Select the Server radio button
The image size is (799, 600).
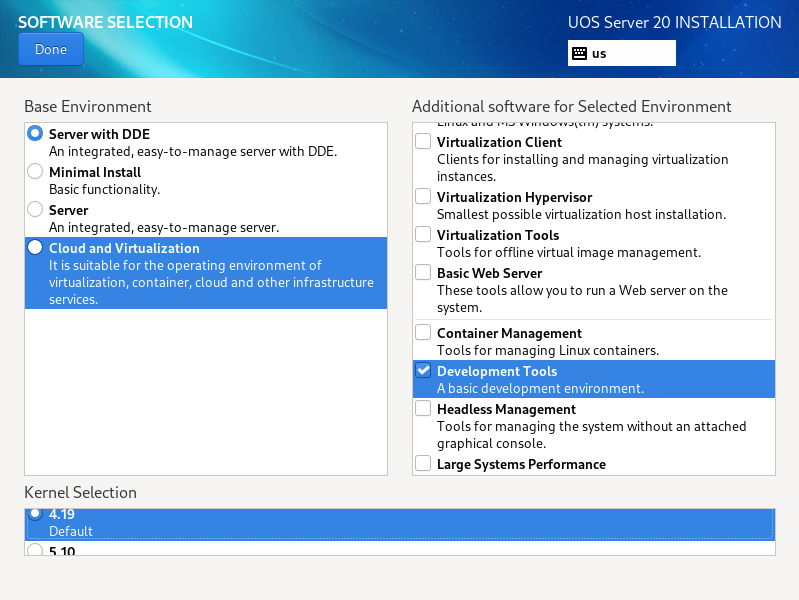(x=35, y=210)
